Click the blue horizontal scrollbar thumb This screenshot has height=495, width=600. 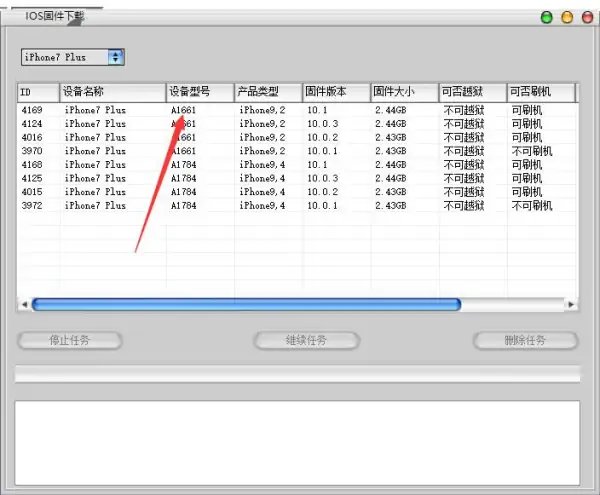point(246,305)
